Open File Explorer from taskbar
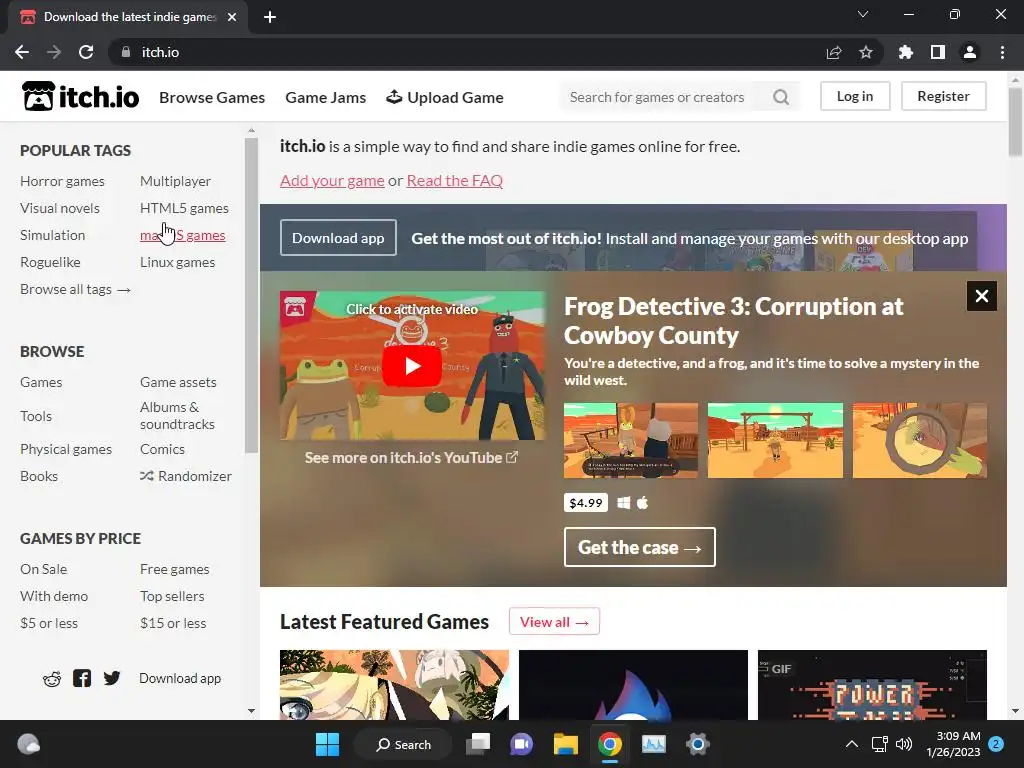The image size is (1024, 768). pos(566,744)
